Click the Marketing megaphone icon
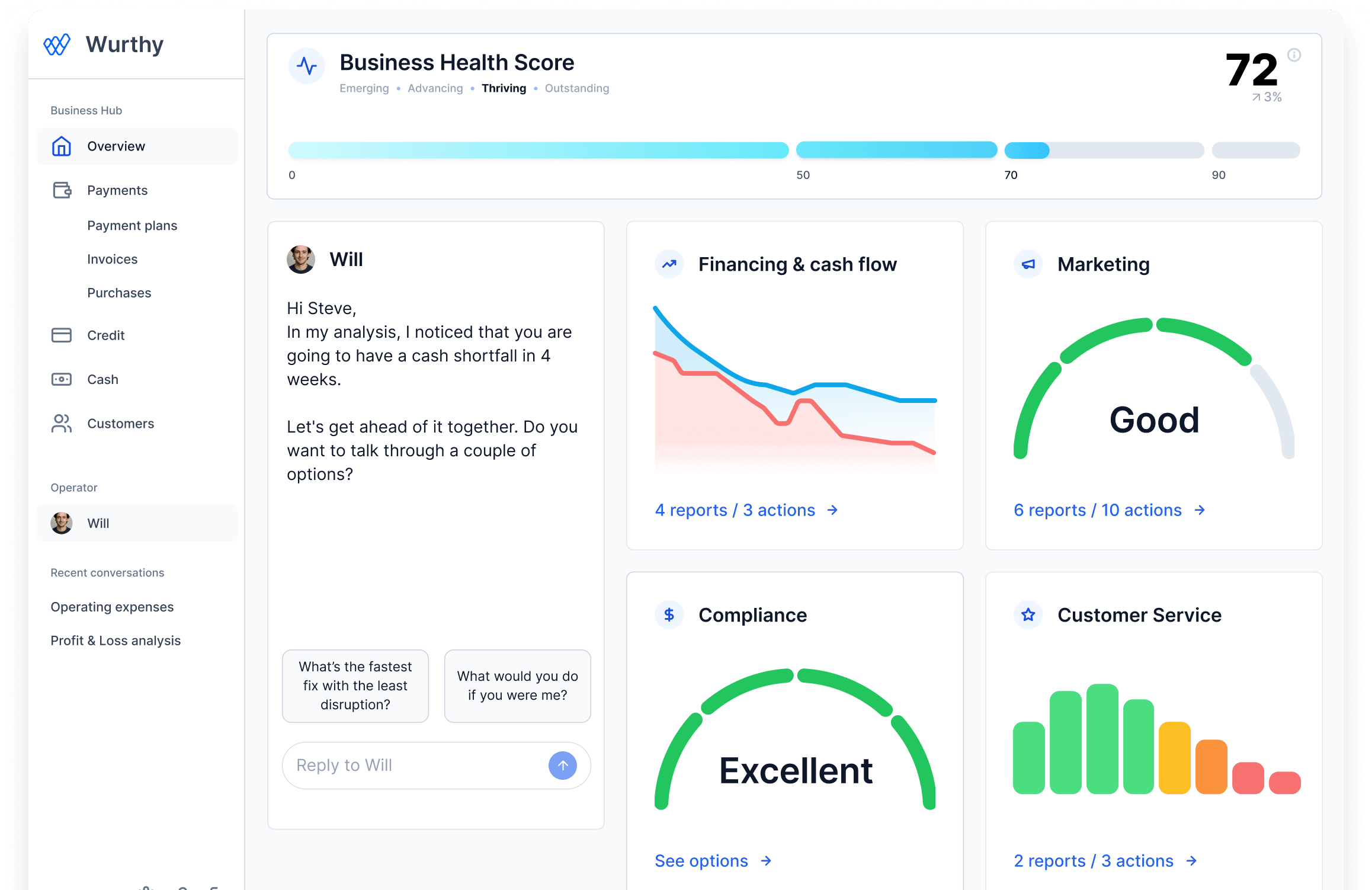The image size is (1372, 890). coord(1028,264)
